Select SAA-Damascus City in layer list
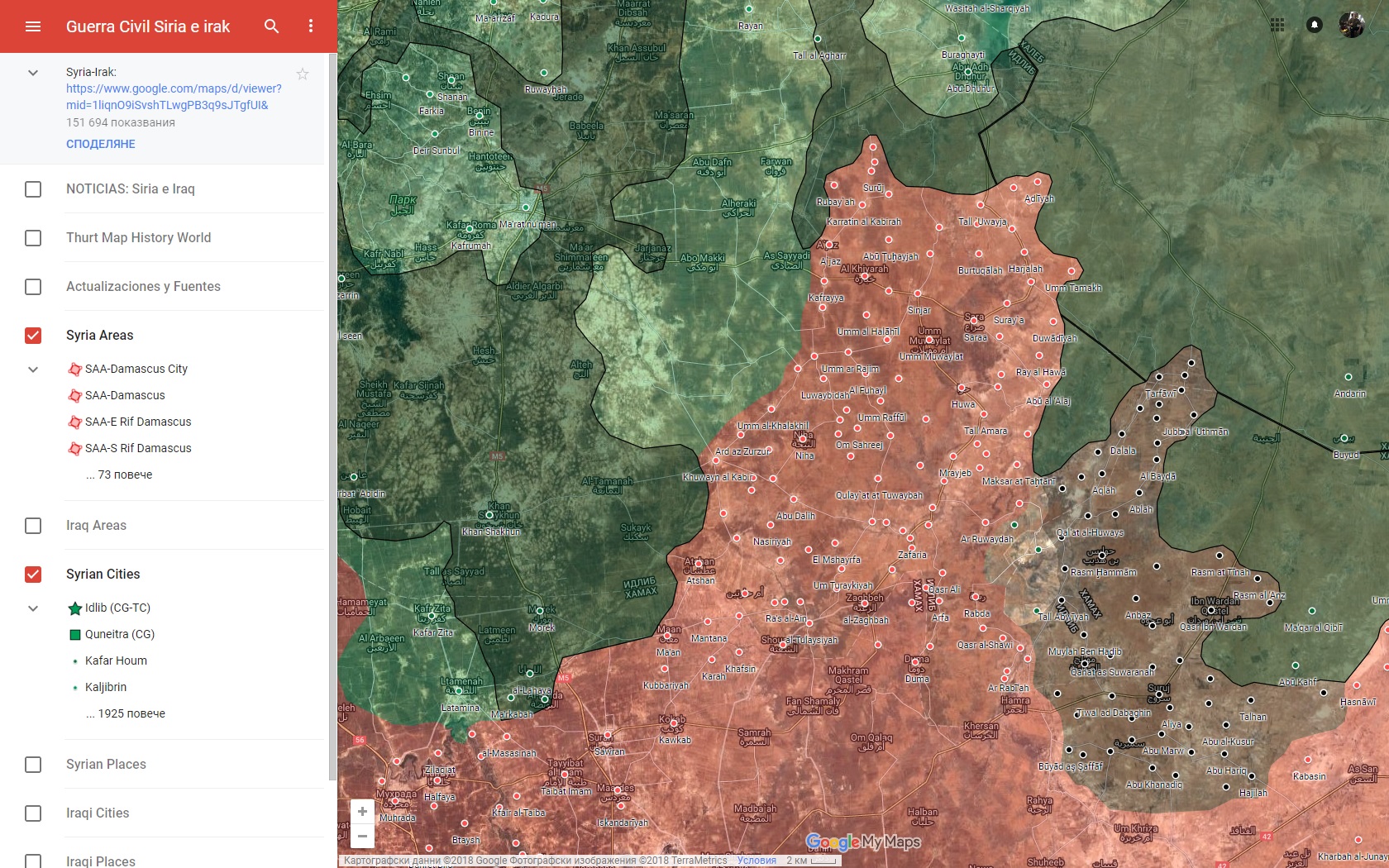Viewport: 1389px width, 868px height. coord(136,369)
